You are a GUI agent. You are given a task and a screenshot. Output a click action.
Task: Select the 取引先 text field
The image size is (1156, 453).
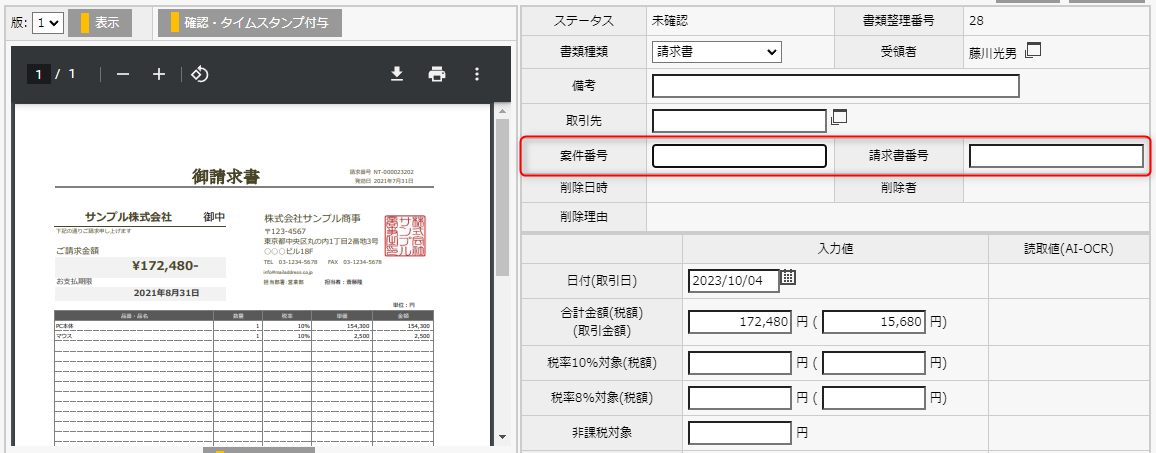pos(739,121)
